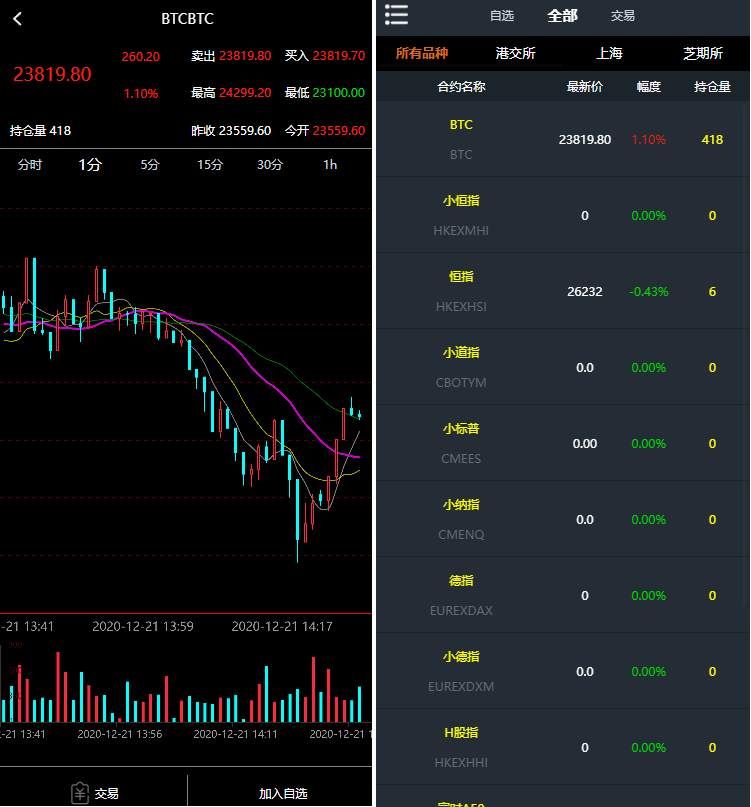Choose the 分时 chart interval
The height and width of the screenshot is (807, 751).
30,165
